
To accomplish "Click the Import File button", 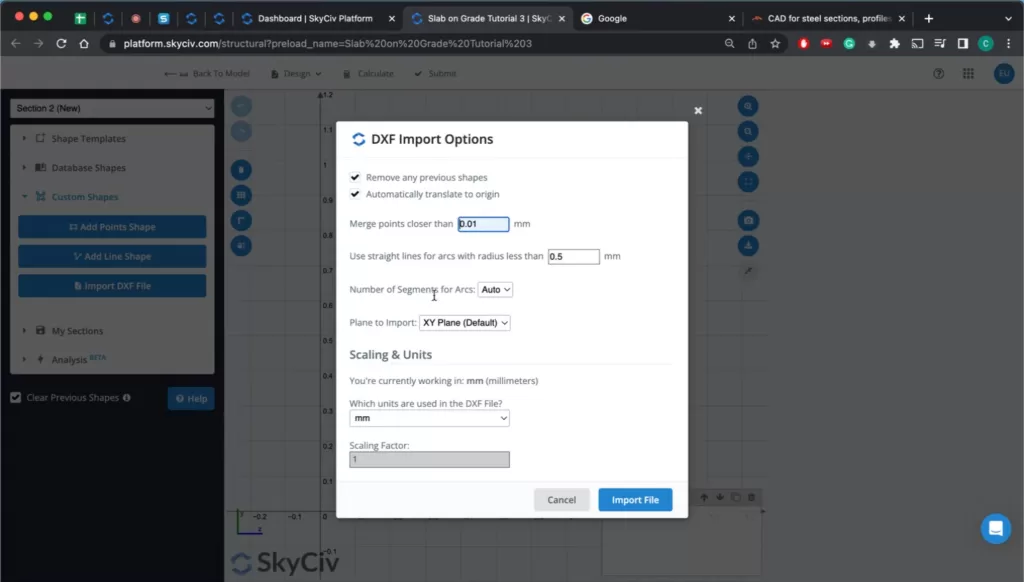I will click(635, 500).
